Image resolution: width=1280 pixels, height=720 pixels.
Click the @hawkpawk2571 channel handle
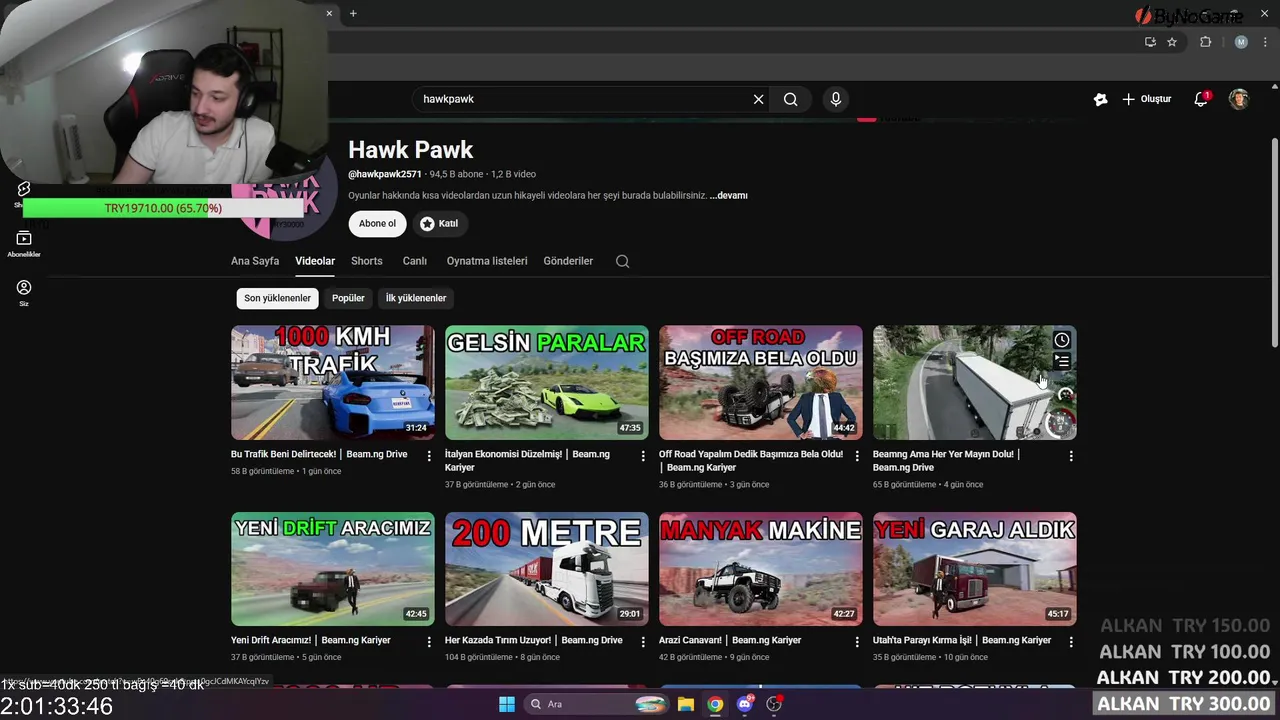(x=385, y=174)
